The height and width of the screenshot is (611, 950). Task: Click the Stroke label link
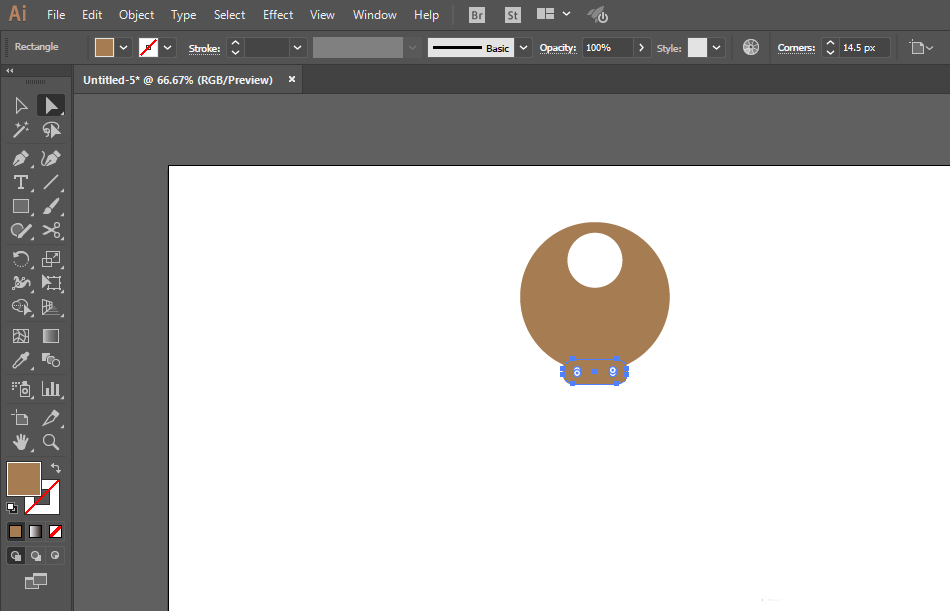(x=204, y=48)
